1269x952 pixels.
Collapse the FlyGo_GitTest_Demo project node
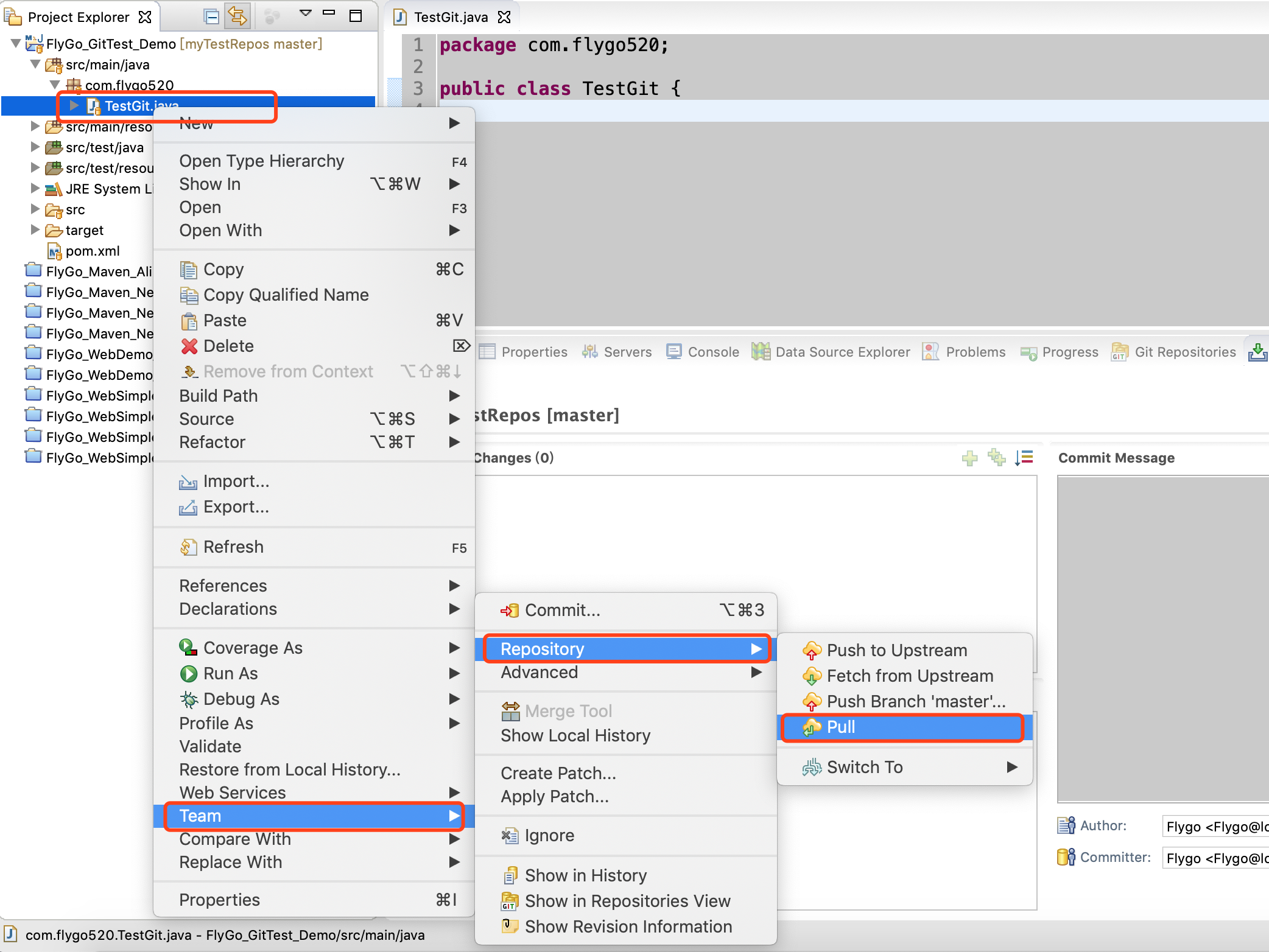pyautogui.click(x=16, y=44)
